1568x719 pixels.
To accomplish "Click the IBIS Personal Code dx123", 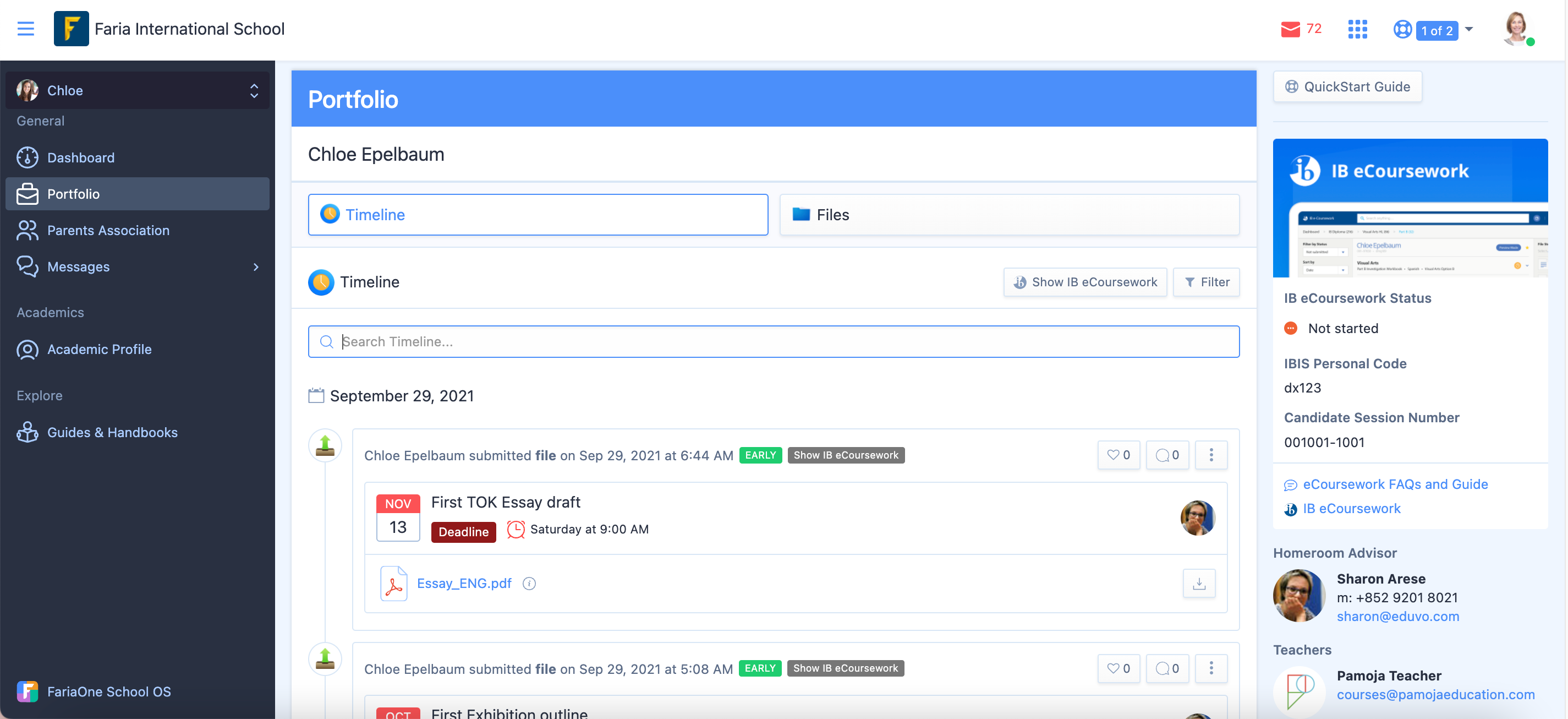I will point(1303,388).
